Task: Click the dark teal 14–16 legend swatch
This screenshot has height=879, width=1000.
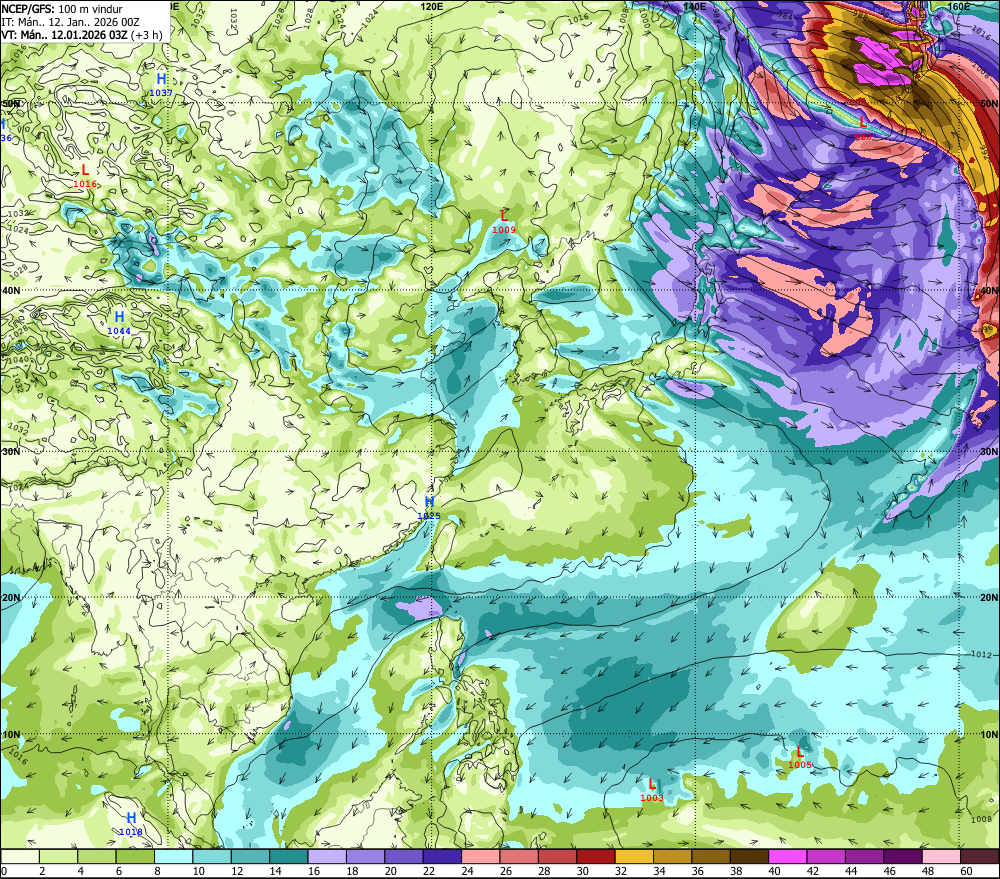Action: [x=289, y=856]
